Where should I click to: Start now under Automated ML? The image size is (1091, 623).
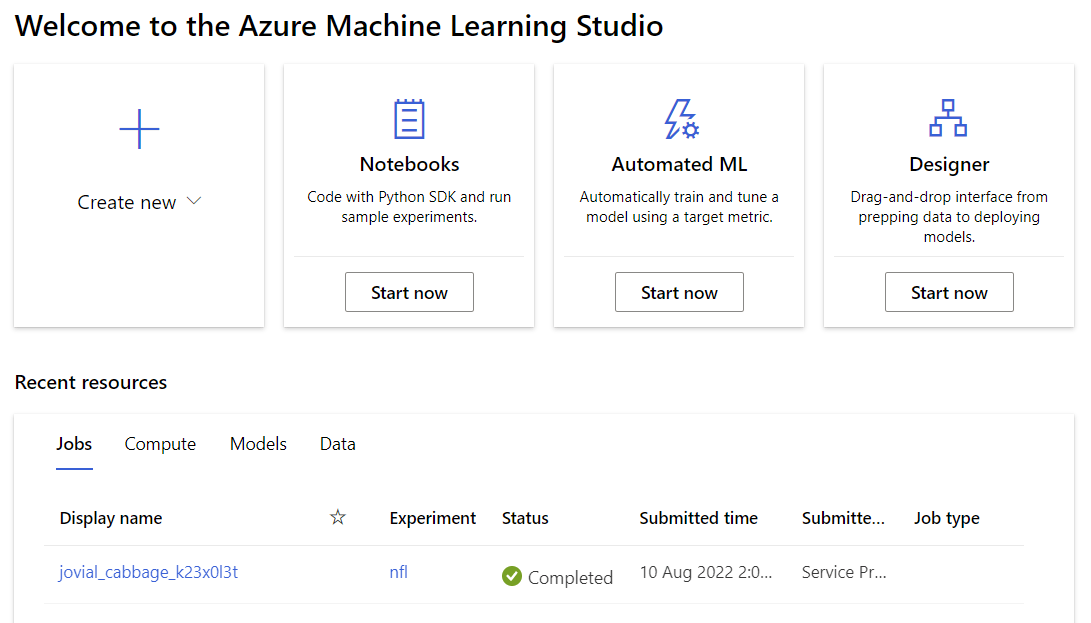pos(679,292)
